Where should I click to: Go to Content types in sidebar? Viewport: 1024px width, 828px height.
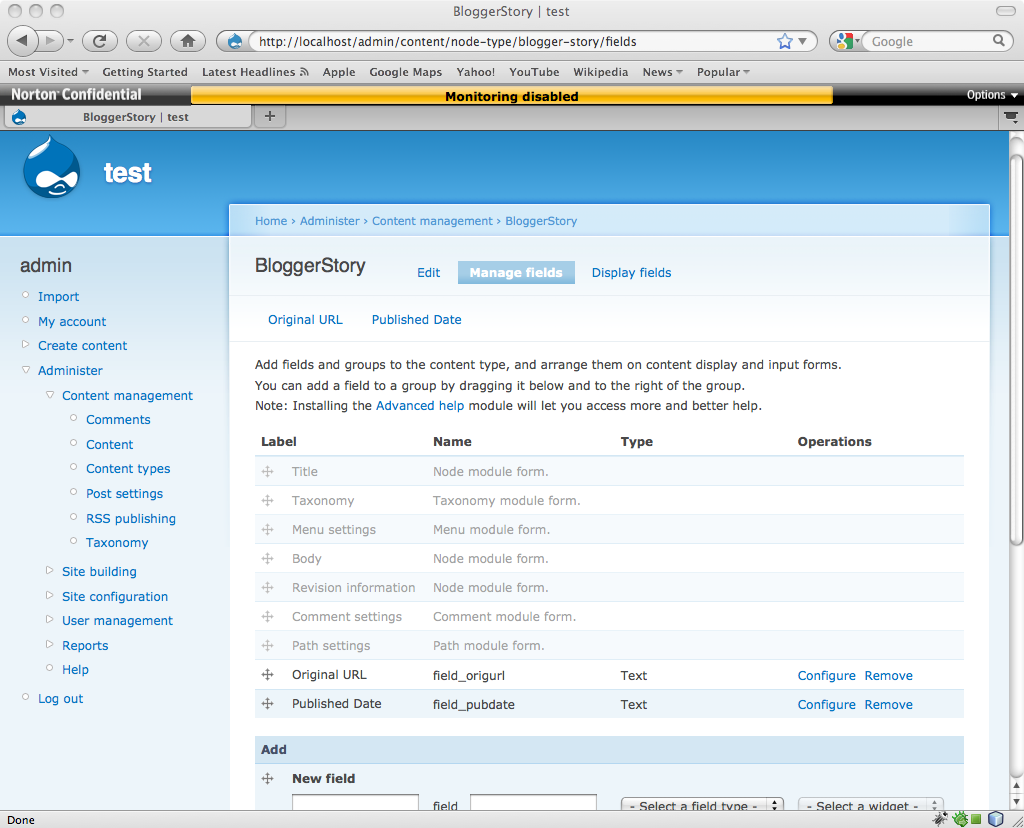click(x=128, y=469)
